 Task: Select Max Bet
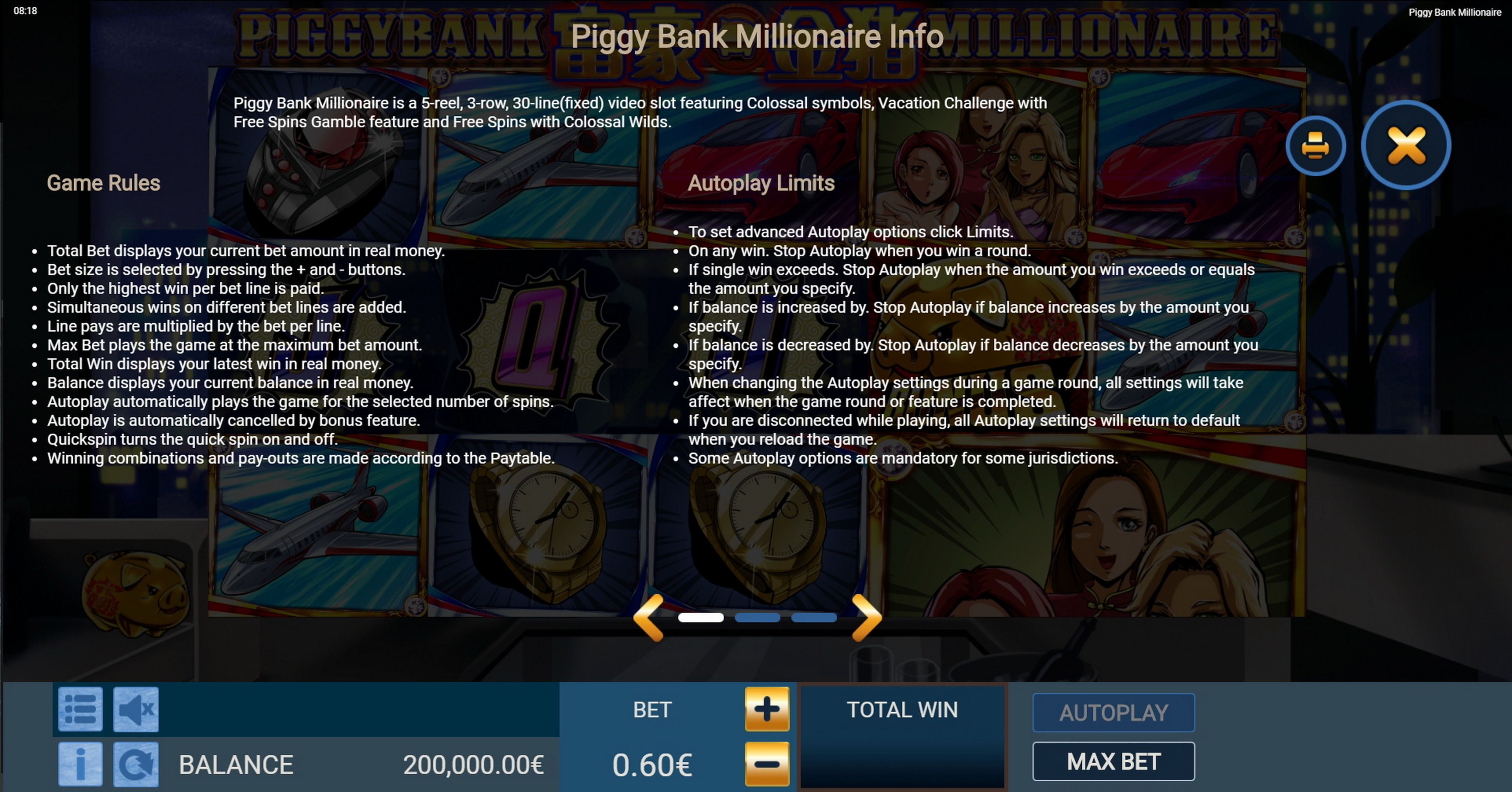point(1114,761)
